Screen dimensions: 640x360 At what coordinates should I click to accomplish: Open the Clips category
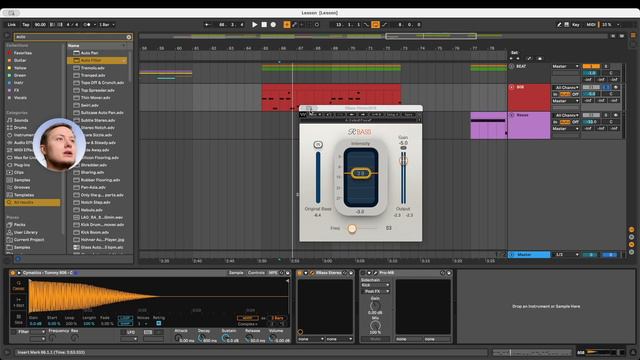click(x=19, y=172)
